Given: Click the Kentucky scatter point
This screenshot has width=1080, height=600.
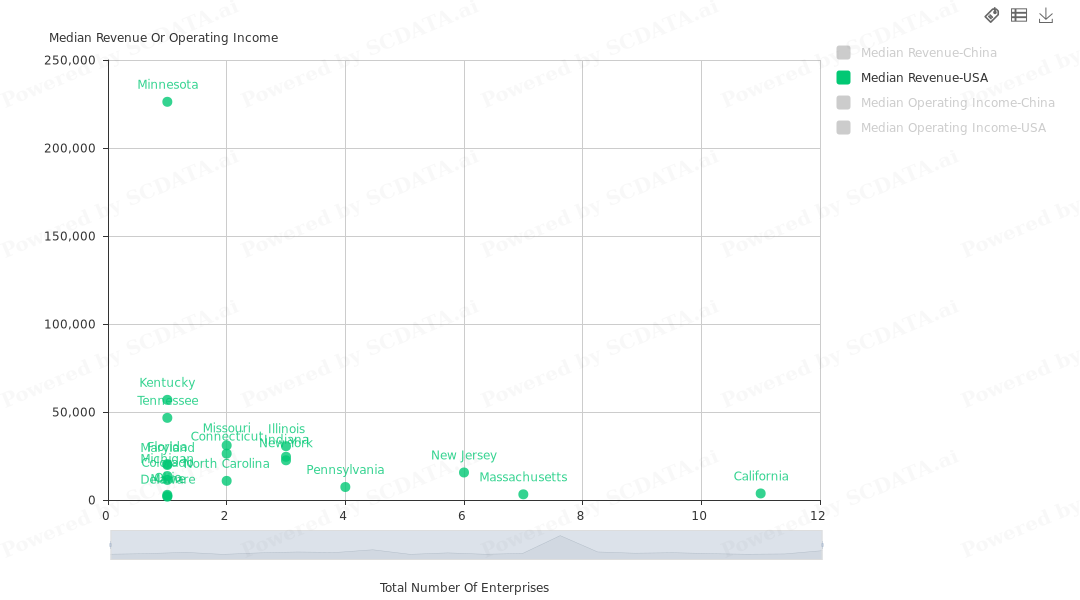Looking at the screenshot, I should click(167, 400).
